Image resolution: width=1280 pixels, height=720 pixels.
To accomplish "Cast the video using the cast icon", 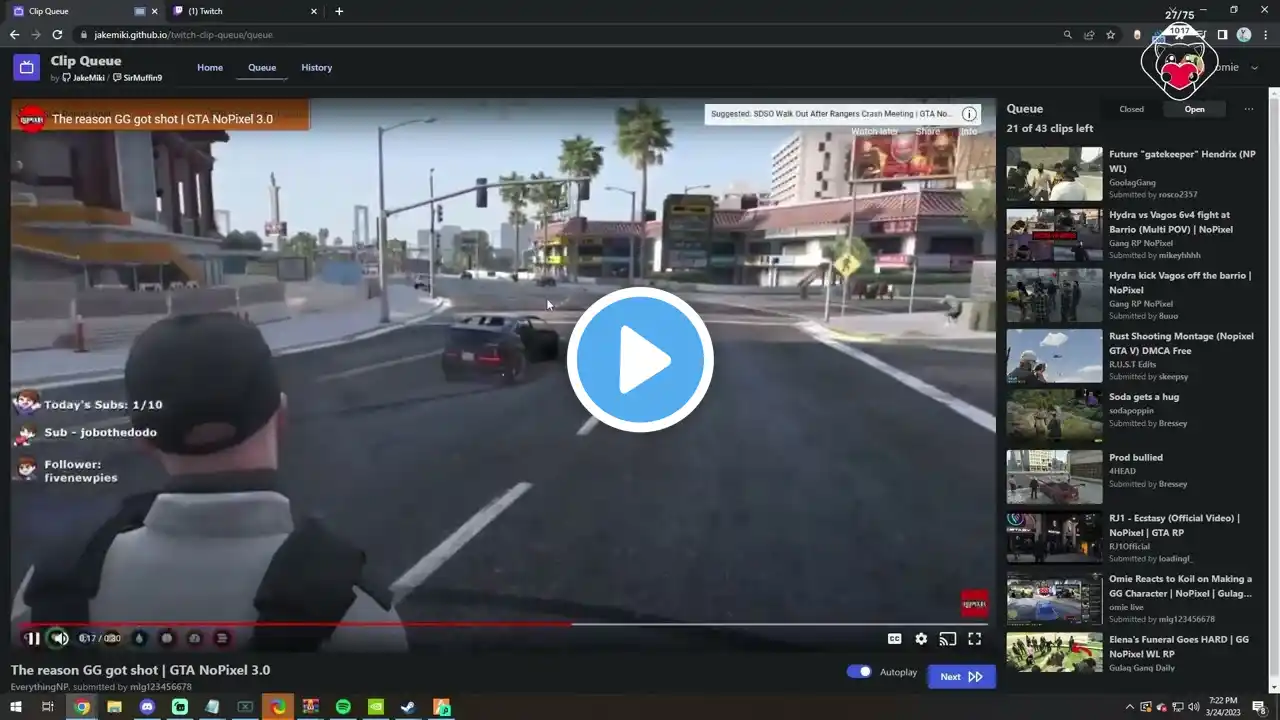I will [x=948, y=639].
